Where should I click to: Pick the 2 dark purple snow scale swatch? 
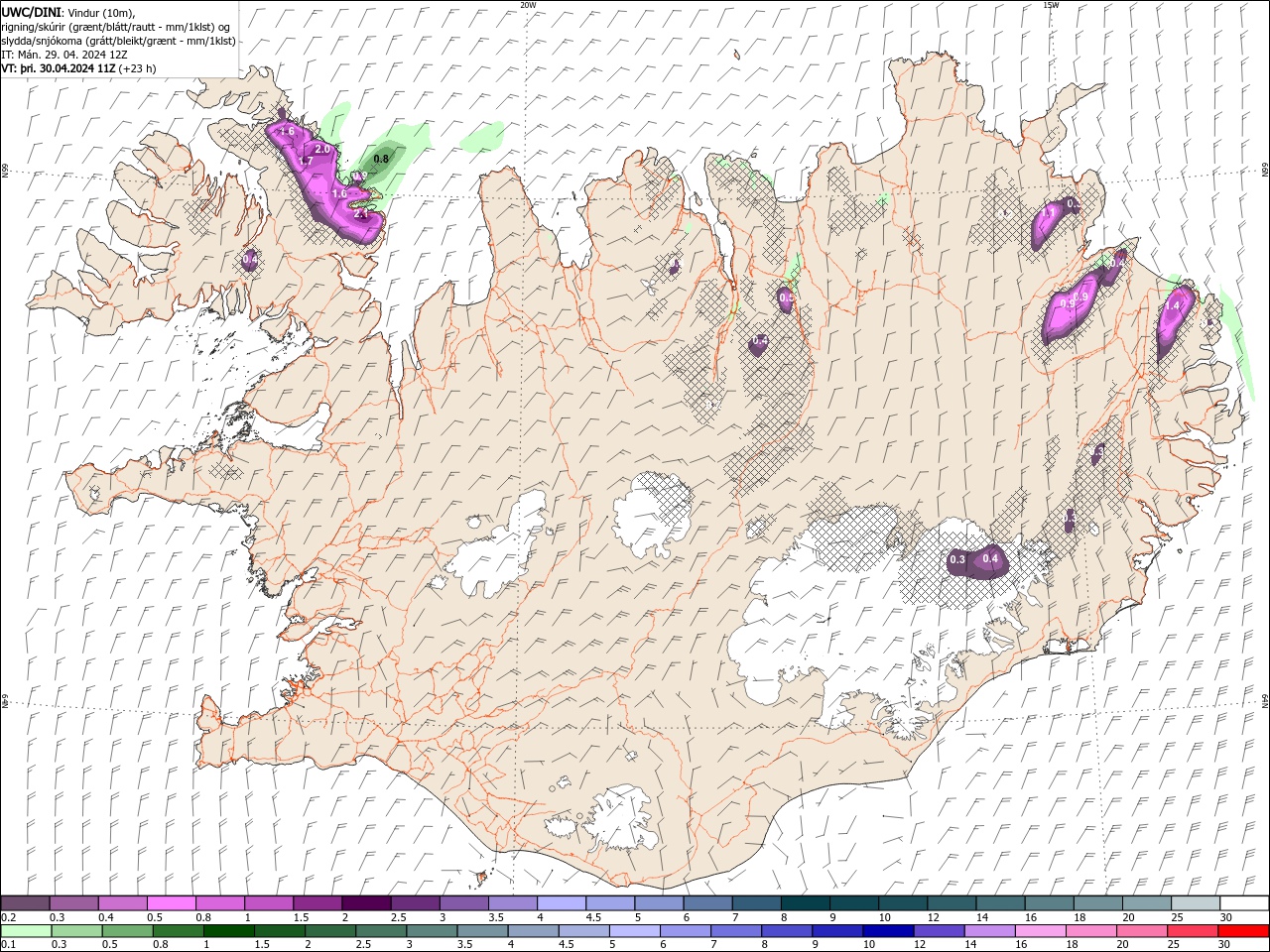(x=365, y=902)
